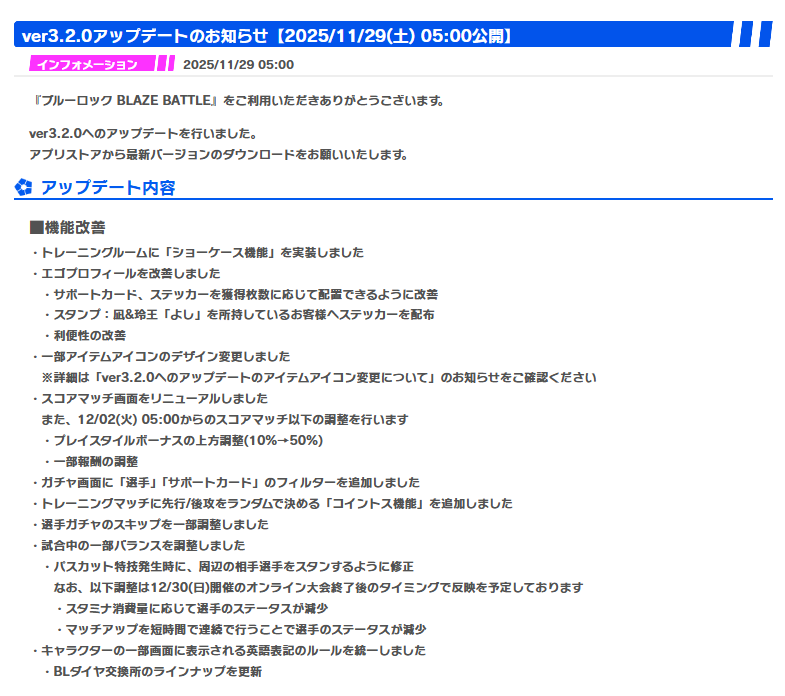Screen dimensions: 785x696
Task: Click the line about ショーケース機能 implementation
Action: pyautogui.click(x=198, y=252)
